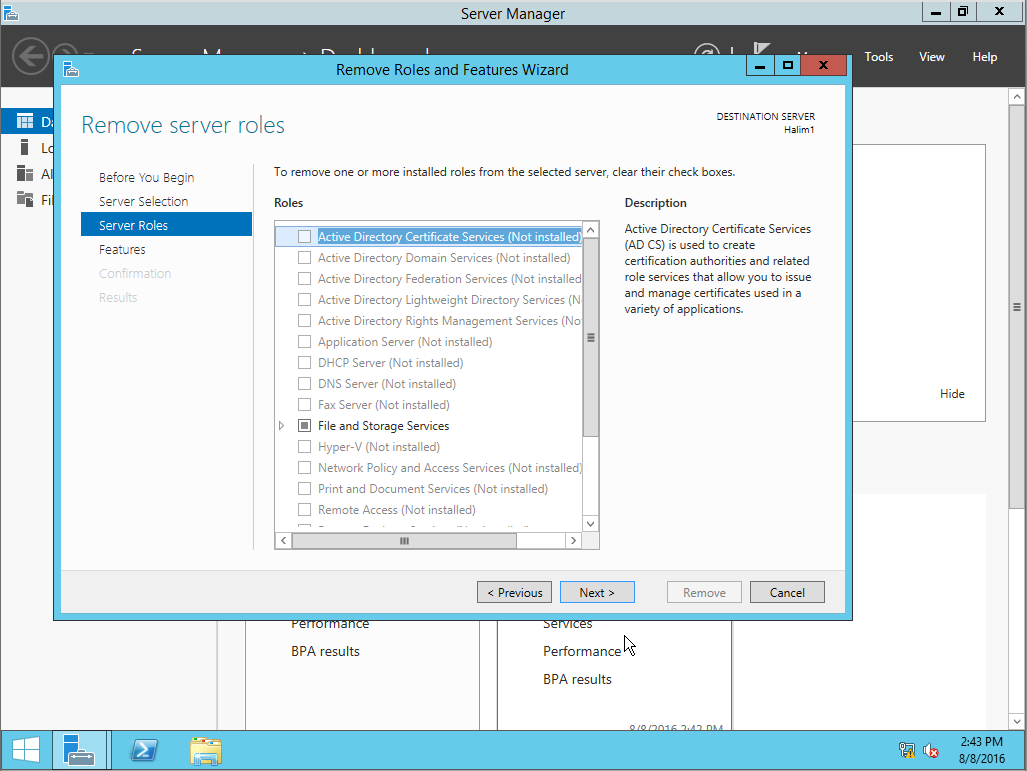Screen dimensions: 1027x771
Task: Open the View menu
Action: (x=931, y=56)
